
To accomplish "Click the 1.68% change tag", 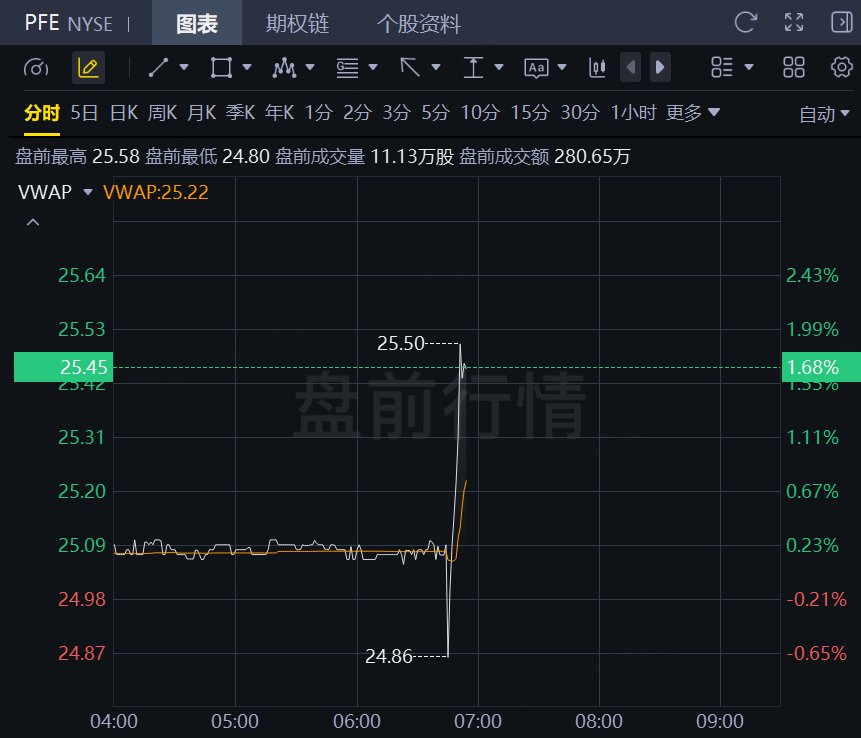I will [821, 367].
